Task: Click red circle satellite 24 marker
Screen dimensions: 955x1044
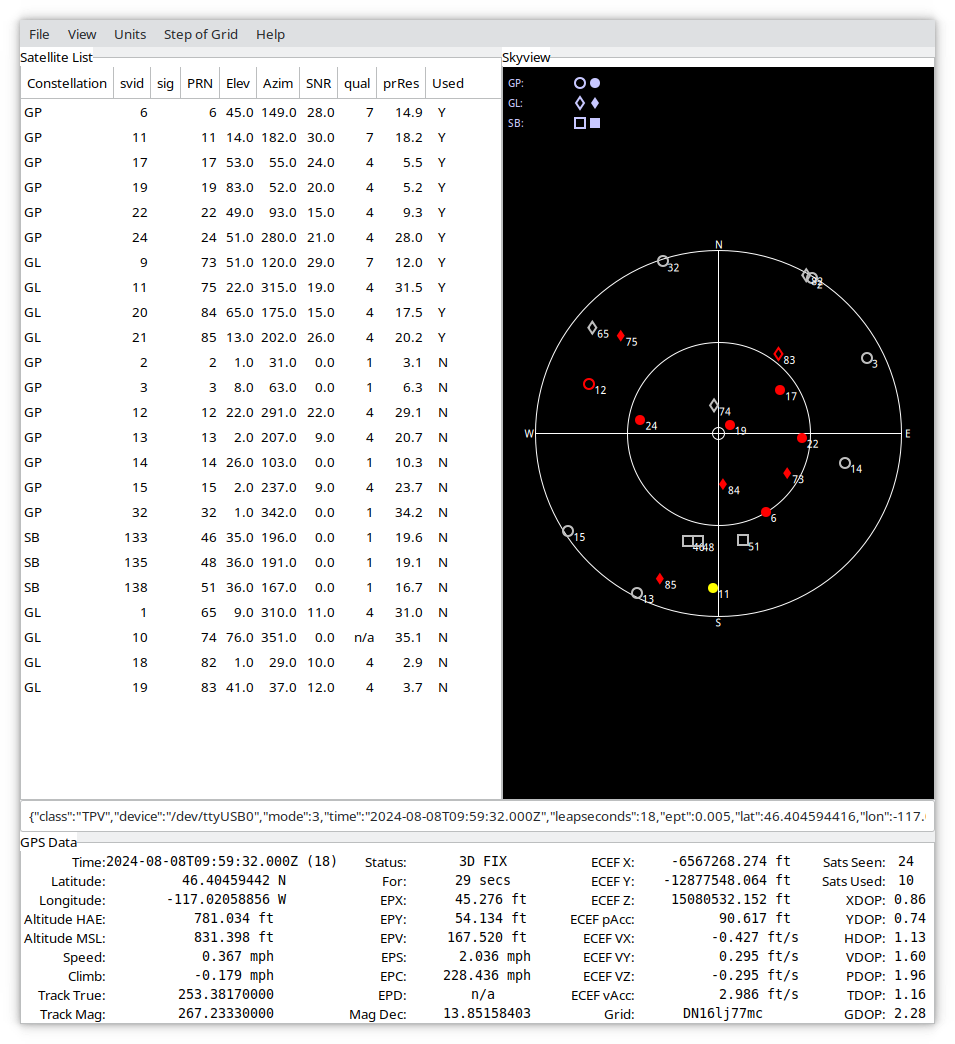Action: (x=640, y=420)
